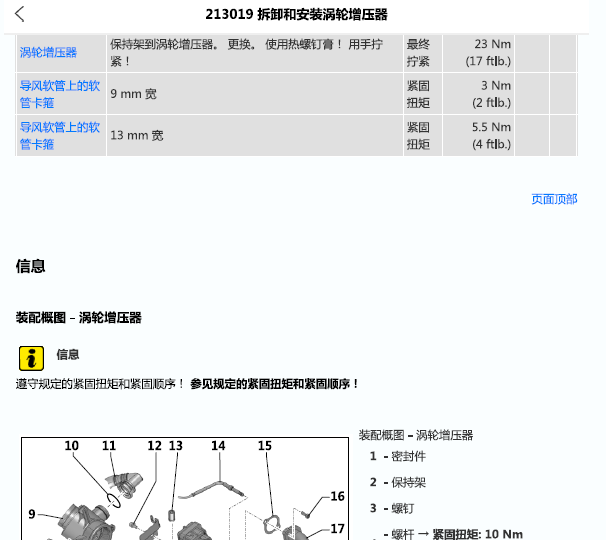Jump to 页面顶部 link
The image size is (606, 540).
(x=554, y=199)
